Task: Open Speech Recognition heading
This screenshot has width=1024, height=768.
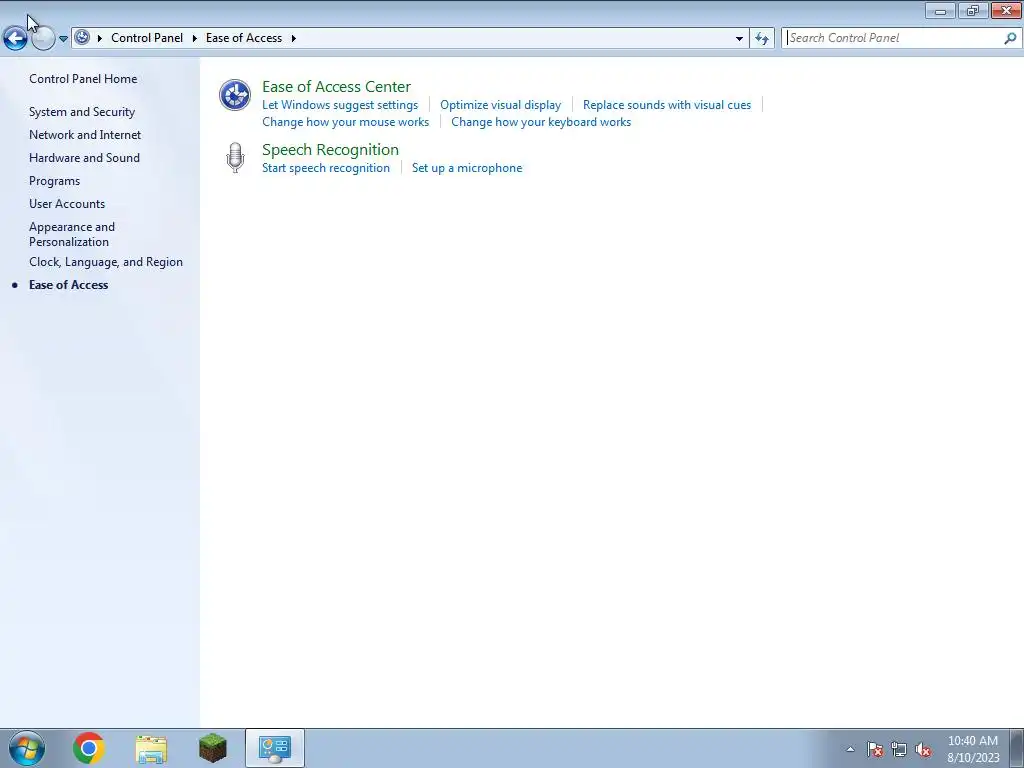Action: click(x=330, y=150)
